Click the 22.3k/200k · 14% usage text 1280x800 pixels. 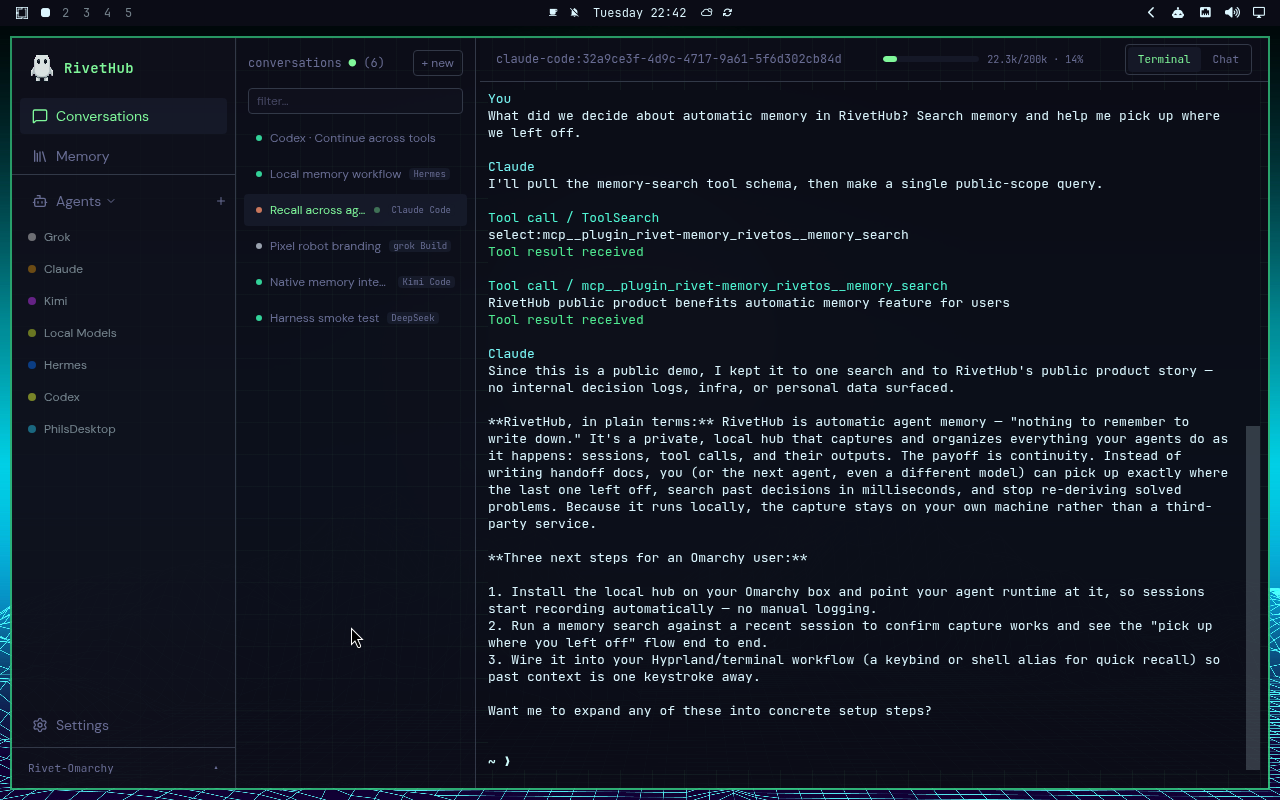pyautogui.click(x=1035, y=59)
